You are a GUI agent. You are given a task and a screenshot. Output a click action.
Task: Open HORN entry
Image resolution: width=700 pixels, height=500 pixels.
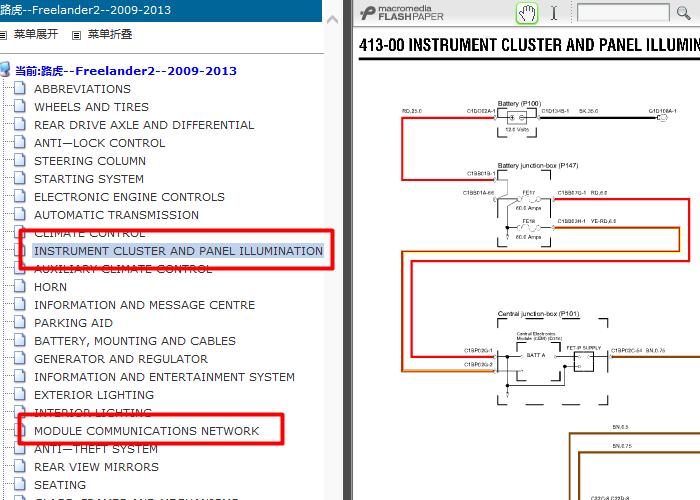tap(50, 287)
